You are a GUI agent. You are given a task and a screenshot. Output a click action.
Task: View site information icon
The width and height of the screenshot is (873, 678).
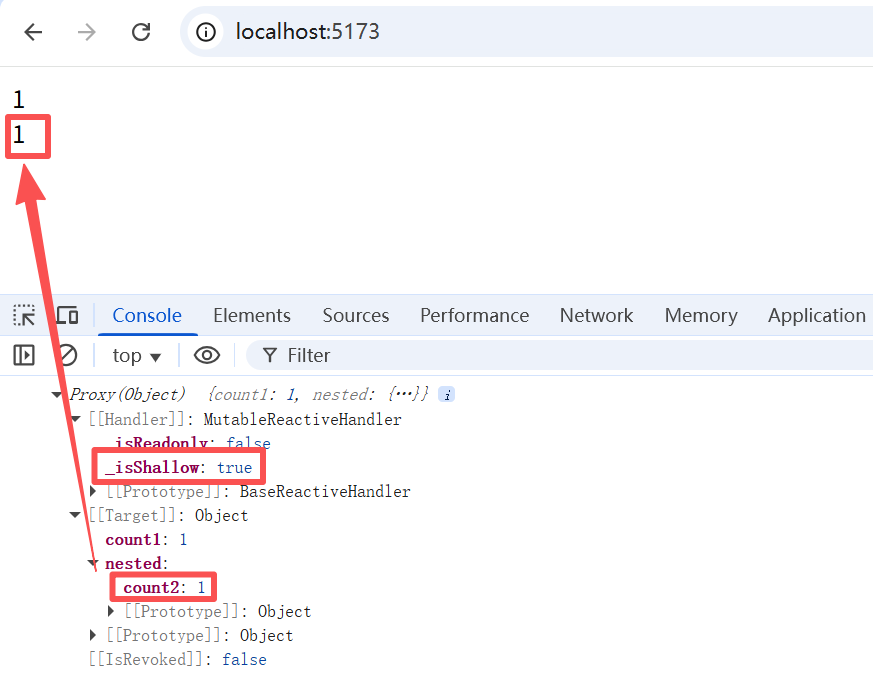(x=205, y=32)
